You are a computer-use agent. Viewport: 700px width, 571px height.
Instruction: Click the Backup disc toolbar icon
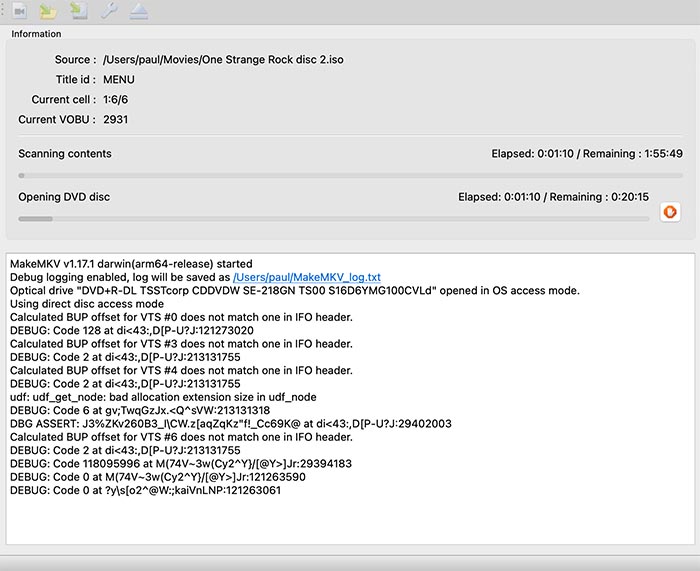pos(79,11)
